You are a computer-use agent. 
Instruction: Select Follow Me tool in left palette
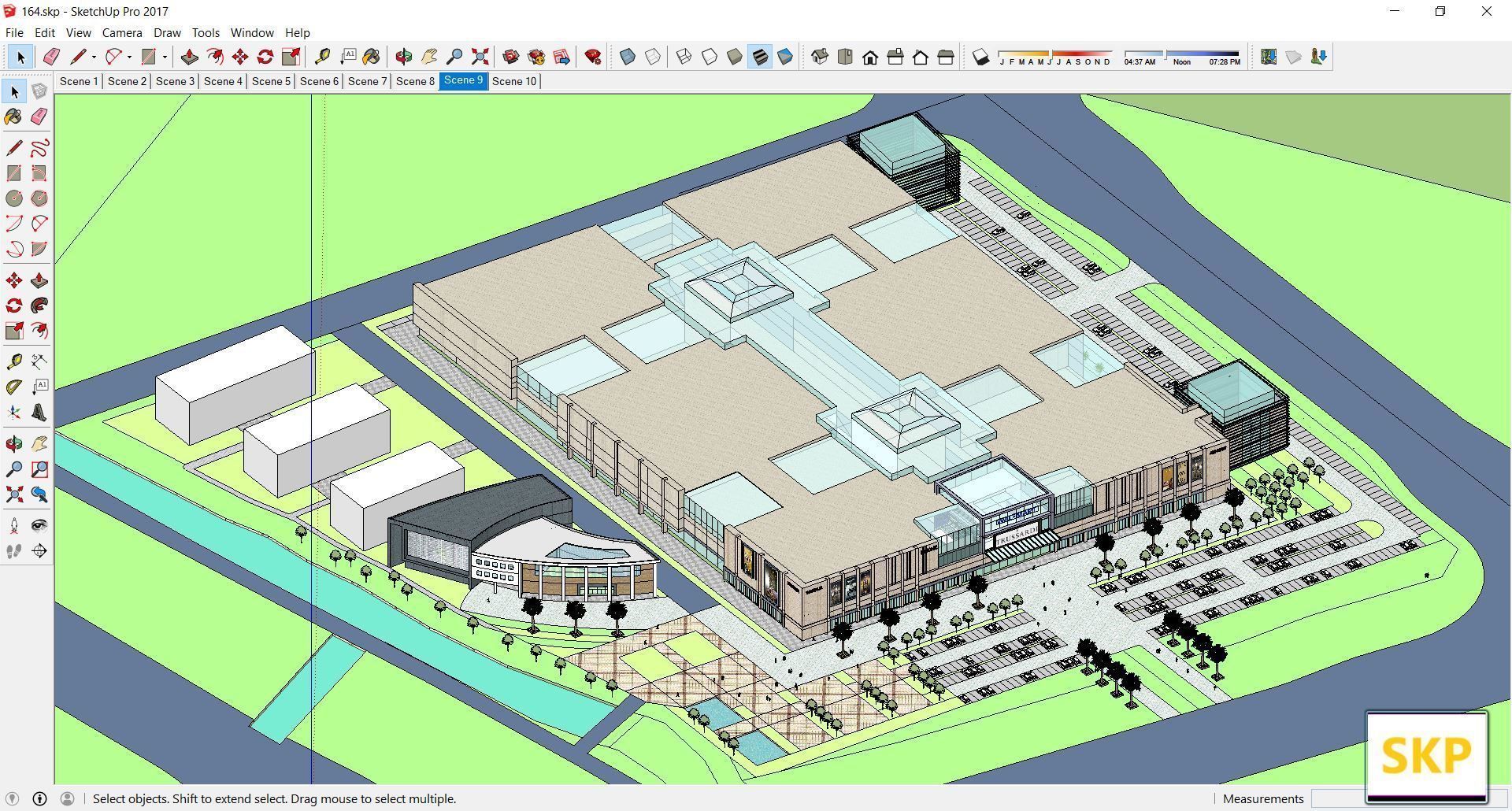coord(39,306)
